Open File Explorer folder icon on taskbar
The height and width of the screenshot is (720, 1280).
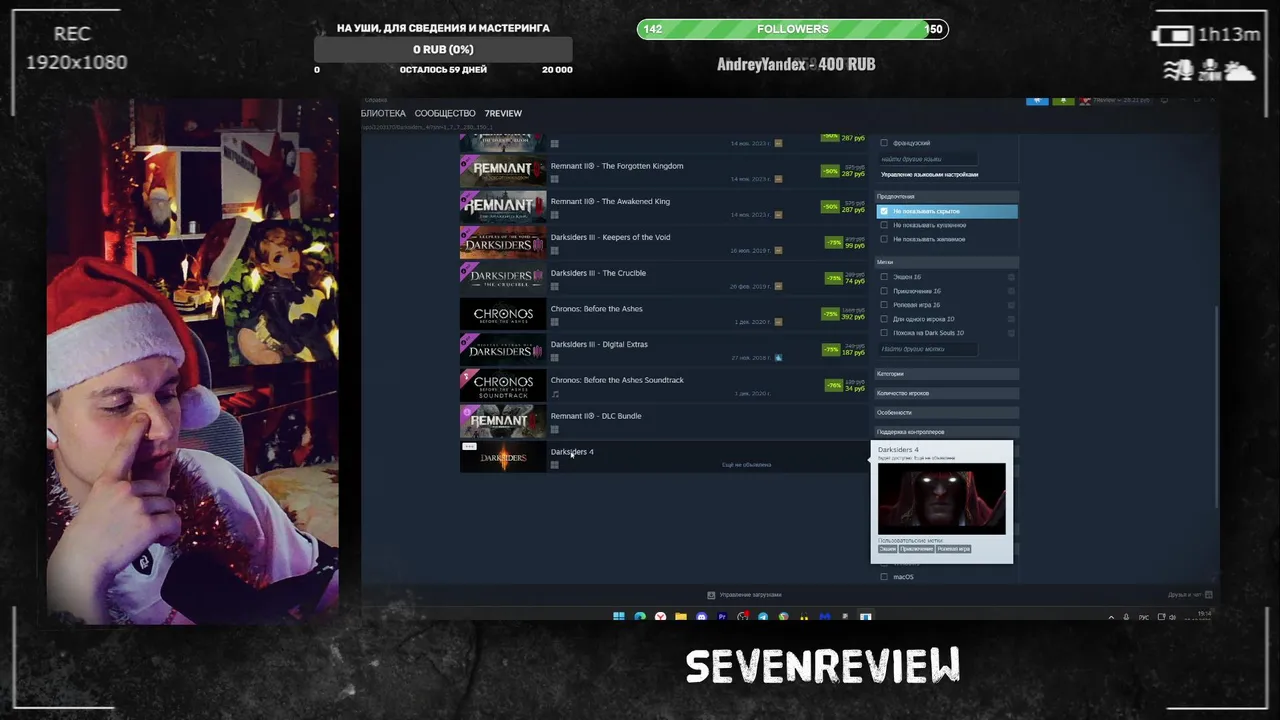tap(681, 617)
